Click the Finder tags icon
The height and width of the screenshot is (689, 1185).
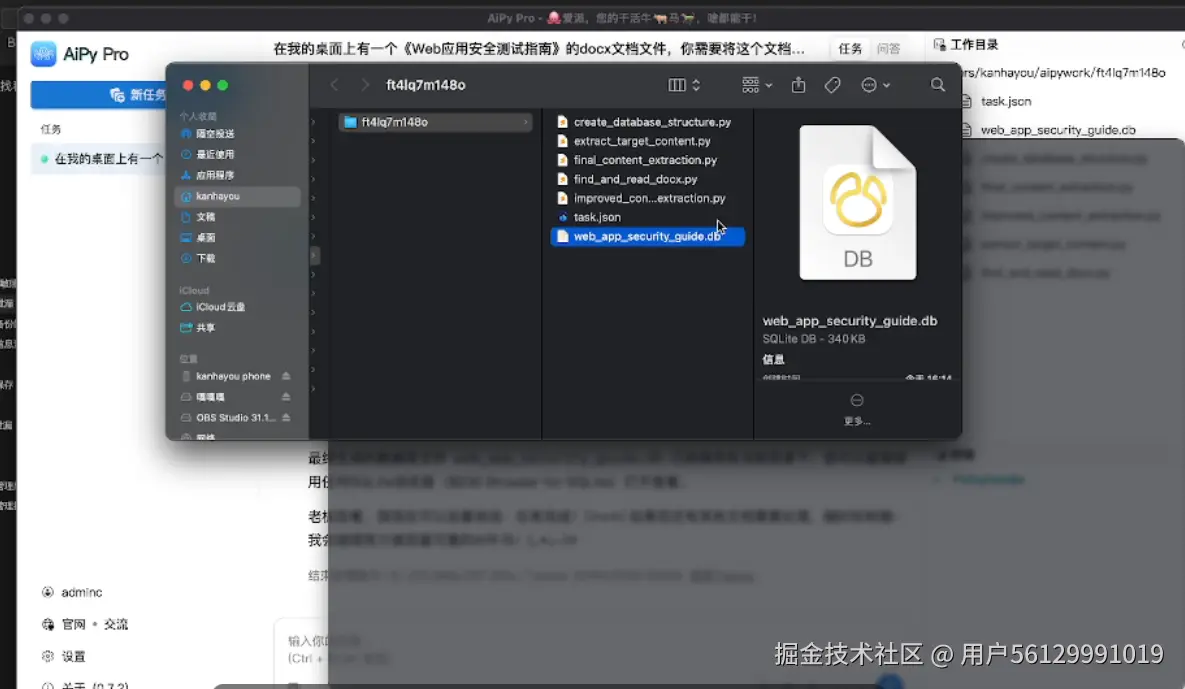click(x=832, y=85)
